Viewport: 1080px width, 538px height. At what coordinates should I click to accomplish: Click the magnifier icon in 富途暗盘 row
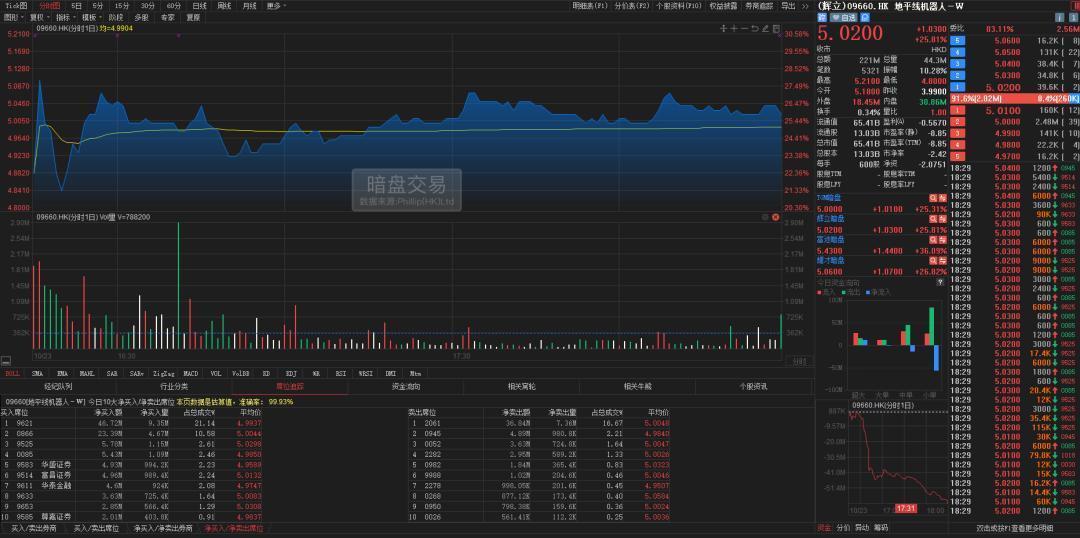tap(934, 240)
